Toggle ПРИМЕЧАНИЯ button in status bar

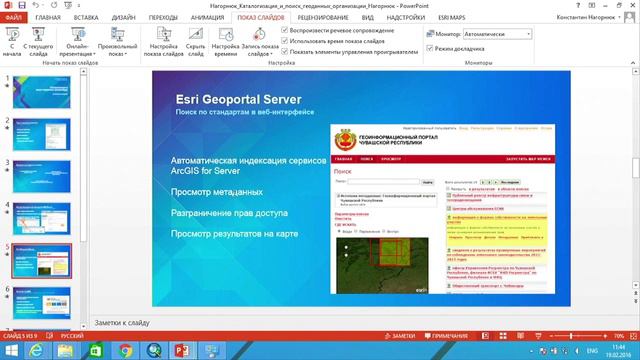point(446,336)
